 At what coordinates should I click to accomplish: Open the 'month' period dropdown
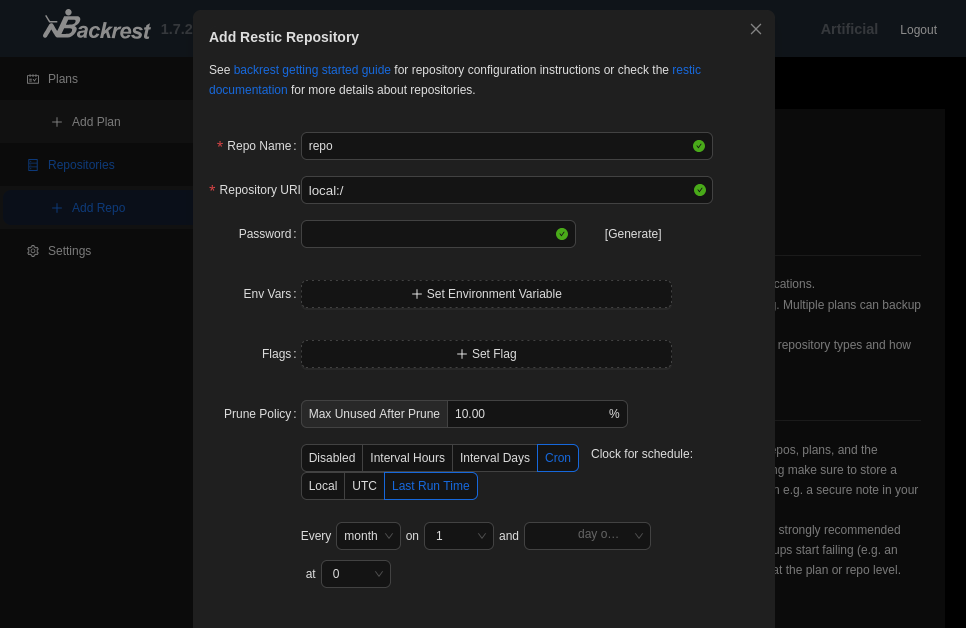pyautogui.click(x=368, y=536)
